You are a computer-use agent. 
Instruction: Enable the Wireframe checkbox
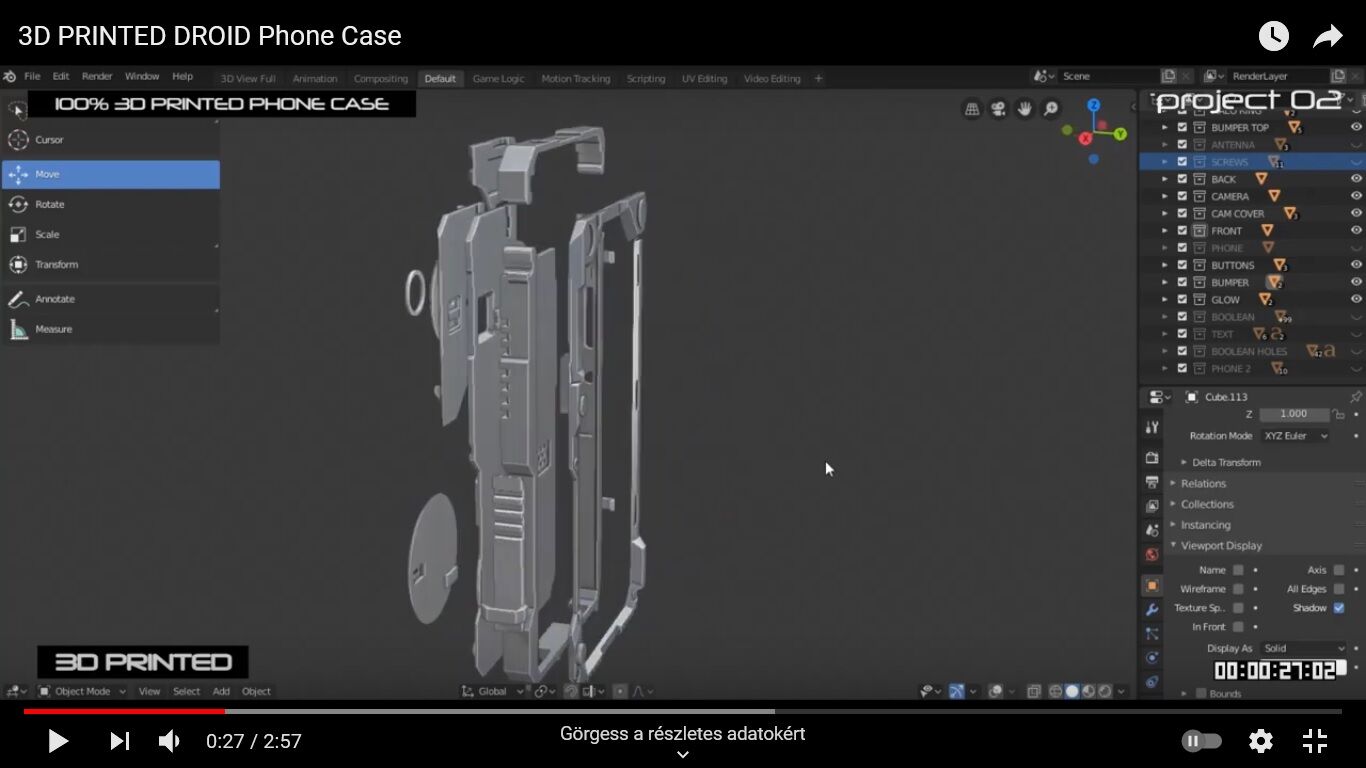1238,589
